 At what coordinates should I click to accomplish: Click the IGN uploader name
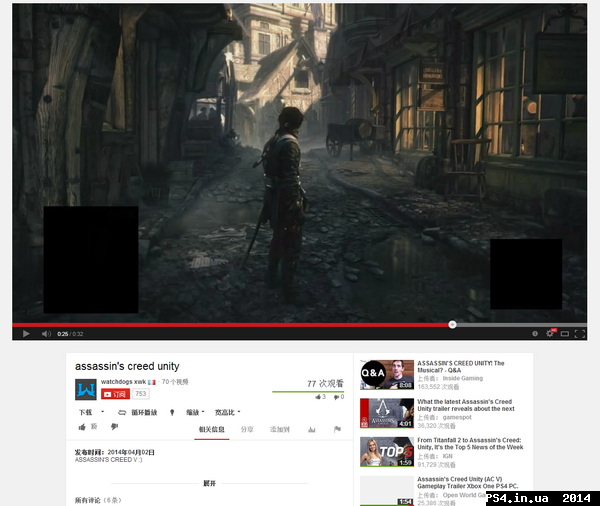[x=447, y=456]
